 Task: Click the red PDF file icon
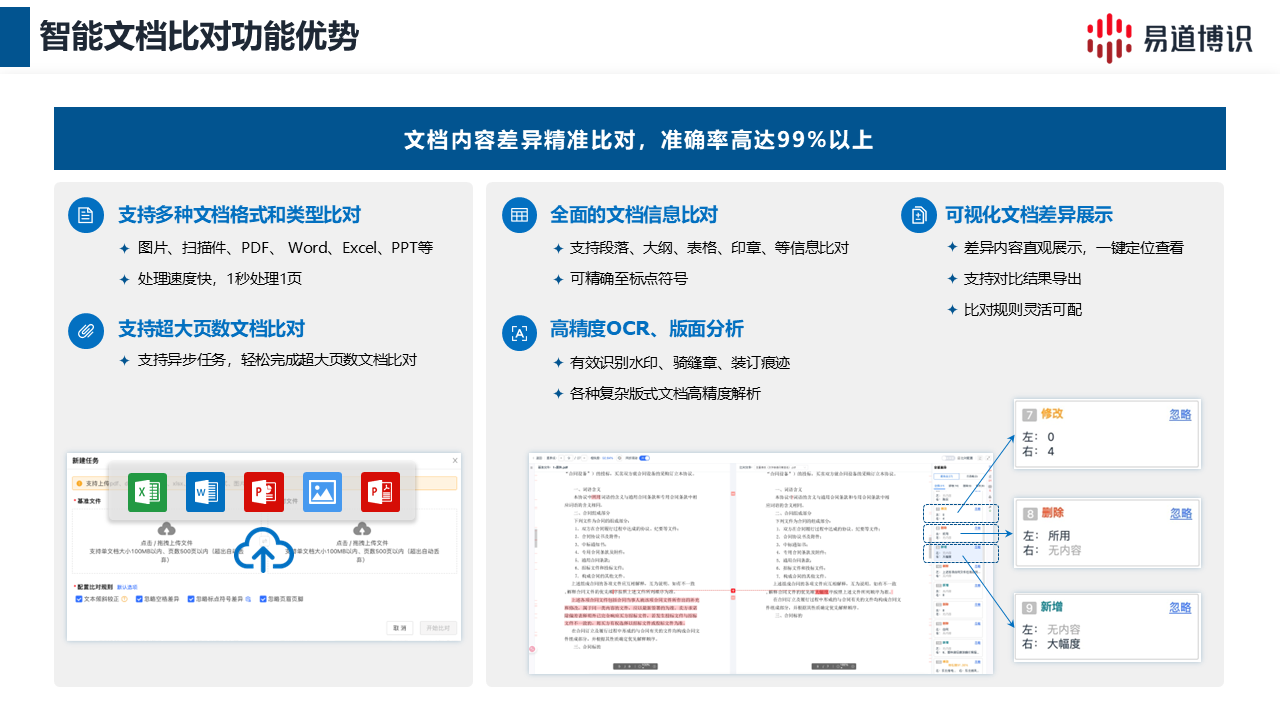pos(380,492)
